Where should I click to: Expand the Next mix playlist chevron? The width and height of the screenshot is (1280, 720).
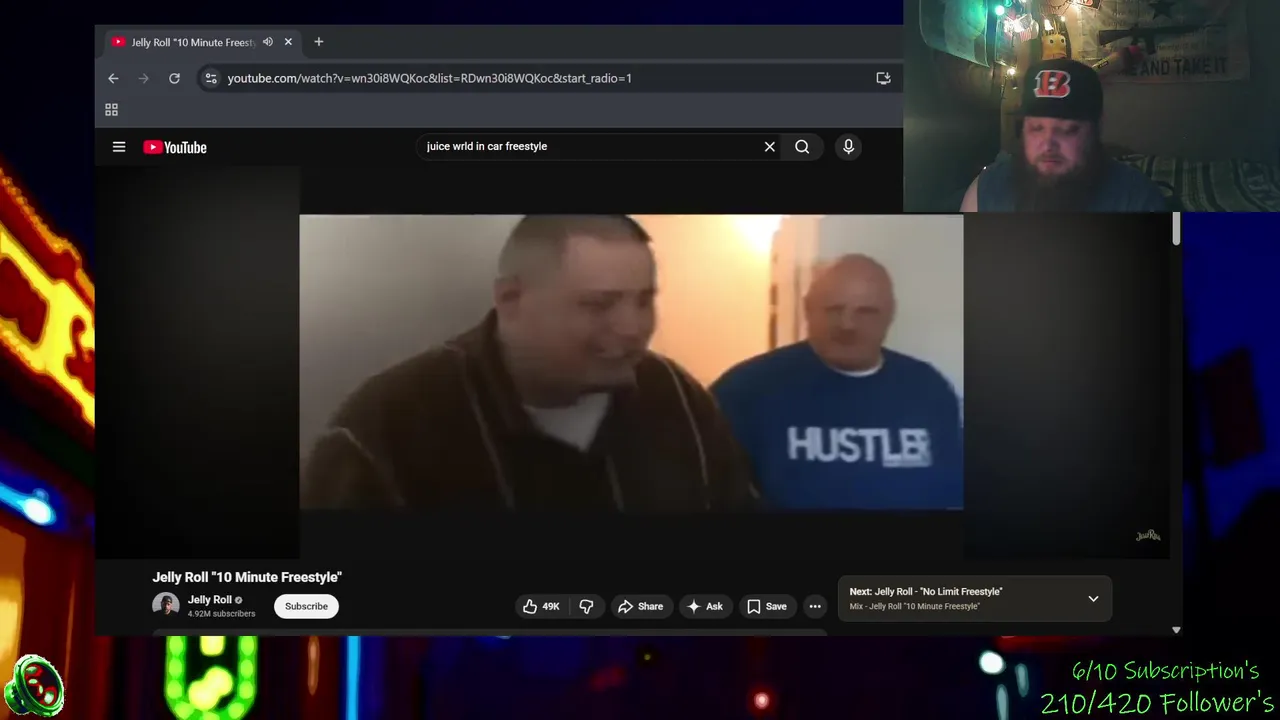[1093, 599]
